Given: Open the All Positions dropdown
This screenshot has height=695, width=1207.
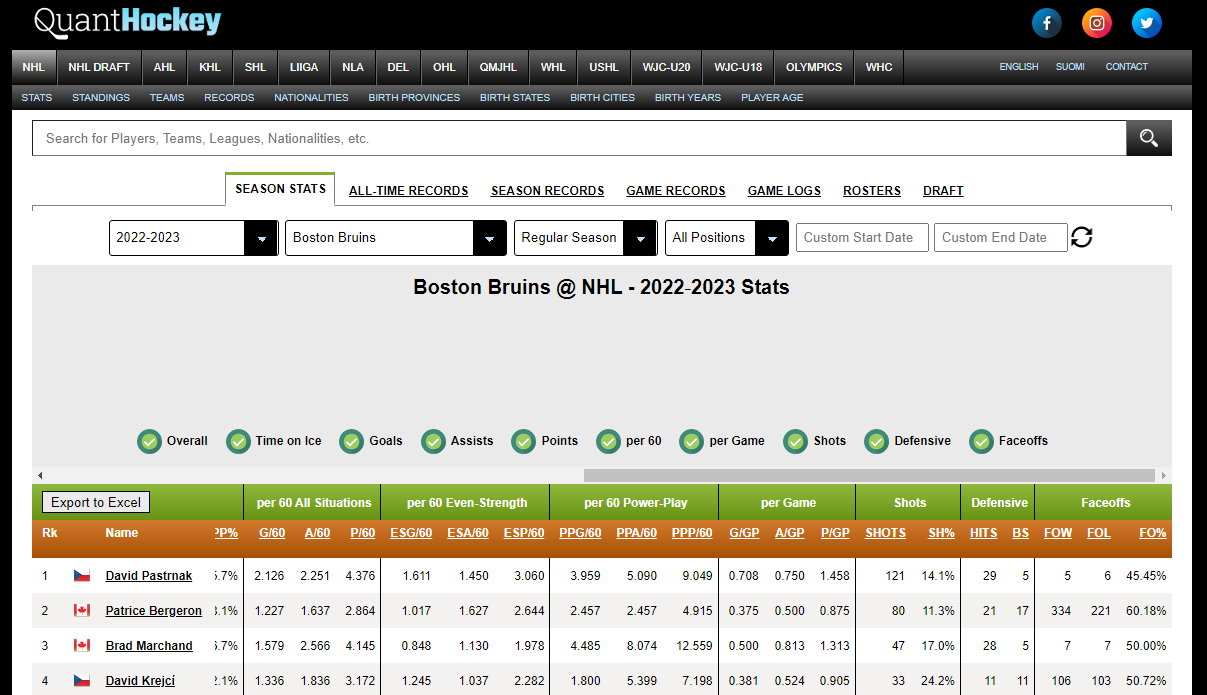Looking at the screenshot, I should (726, 238).
